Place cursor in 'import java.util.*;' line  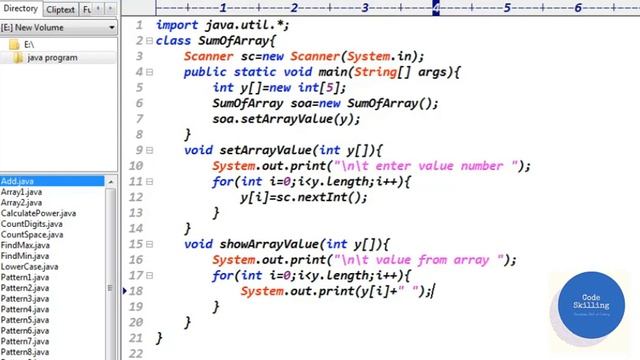223,25
